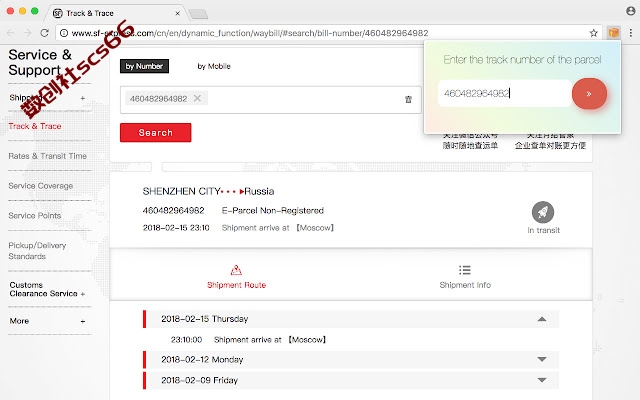Click the red Search button
This screenshot has width=640, height=400.
pyautogui.click(x=156, y=133)
